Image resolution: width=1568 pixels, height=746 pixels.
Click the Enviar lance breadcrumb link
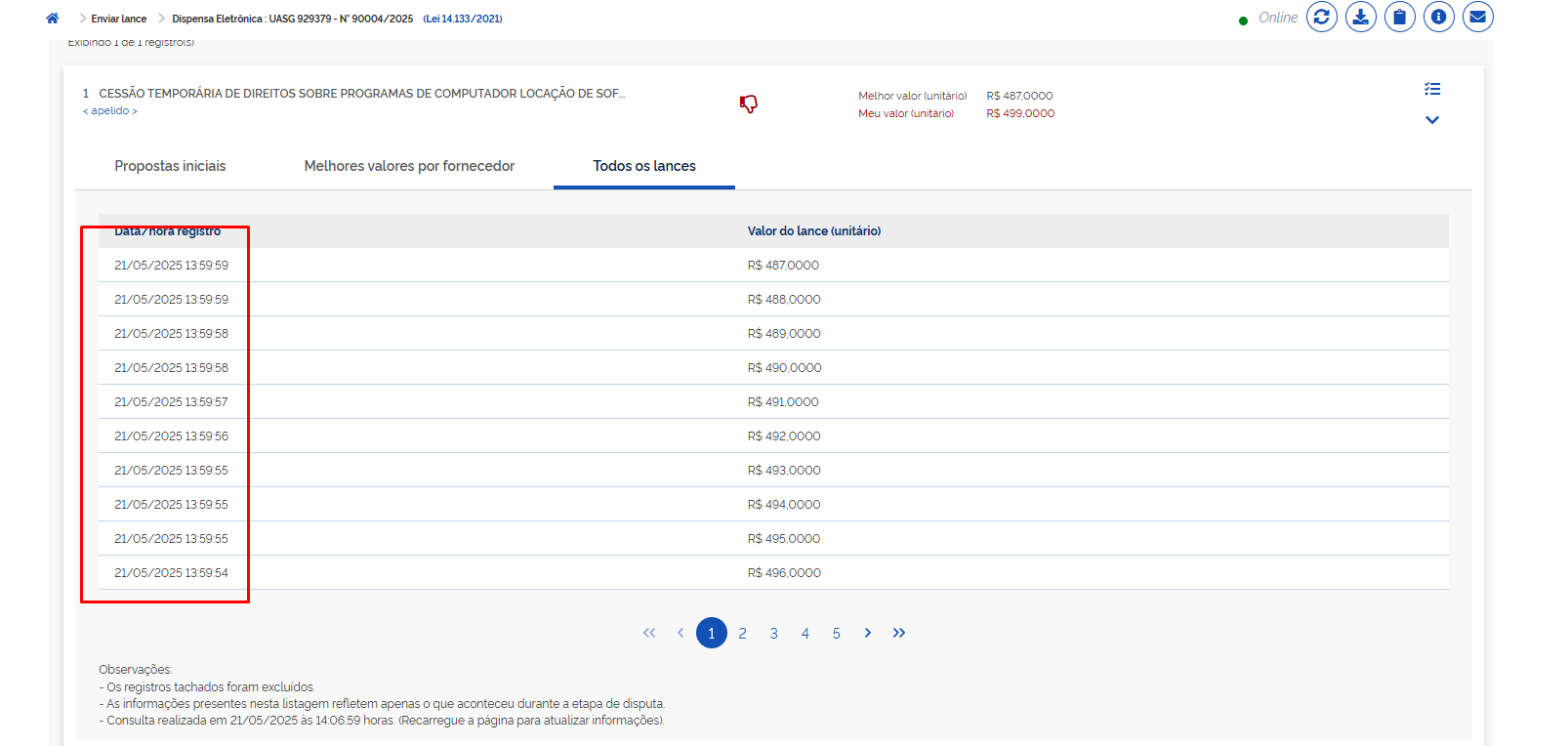click(x=119, y=19)
